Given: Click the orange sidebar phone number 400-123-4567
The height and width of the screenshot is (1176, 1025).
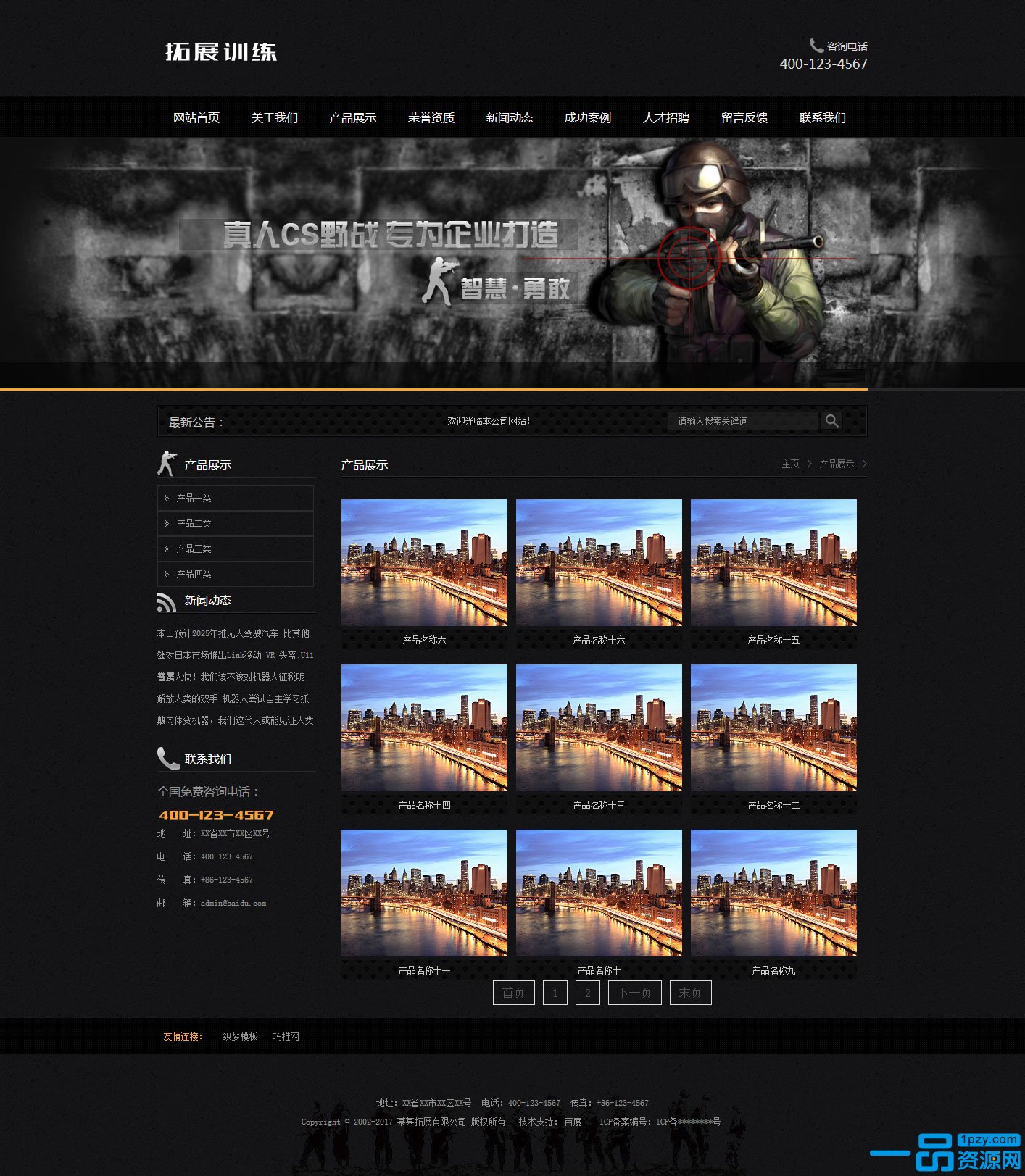Looking at the screenshot, I should coord(216,814).
